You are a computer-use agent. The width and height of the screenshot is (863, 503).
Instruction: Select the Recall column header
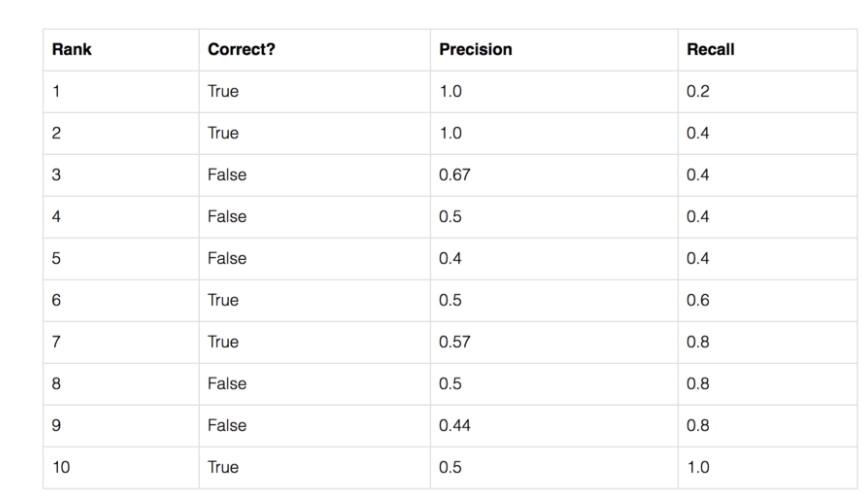[x=705, y=49]
